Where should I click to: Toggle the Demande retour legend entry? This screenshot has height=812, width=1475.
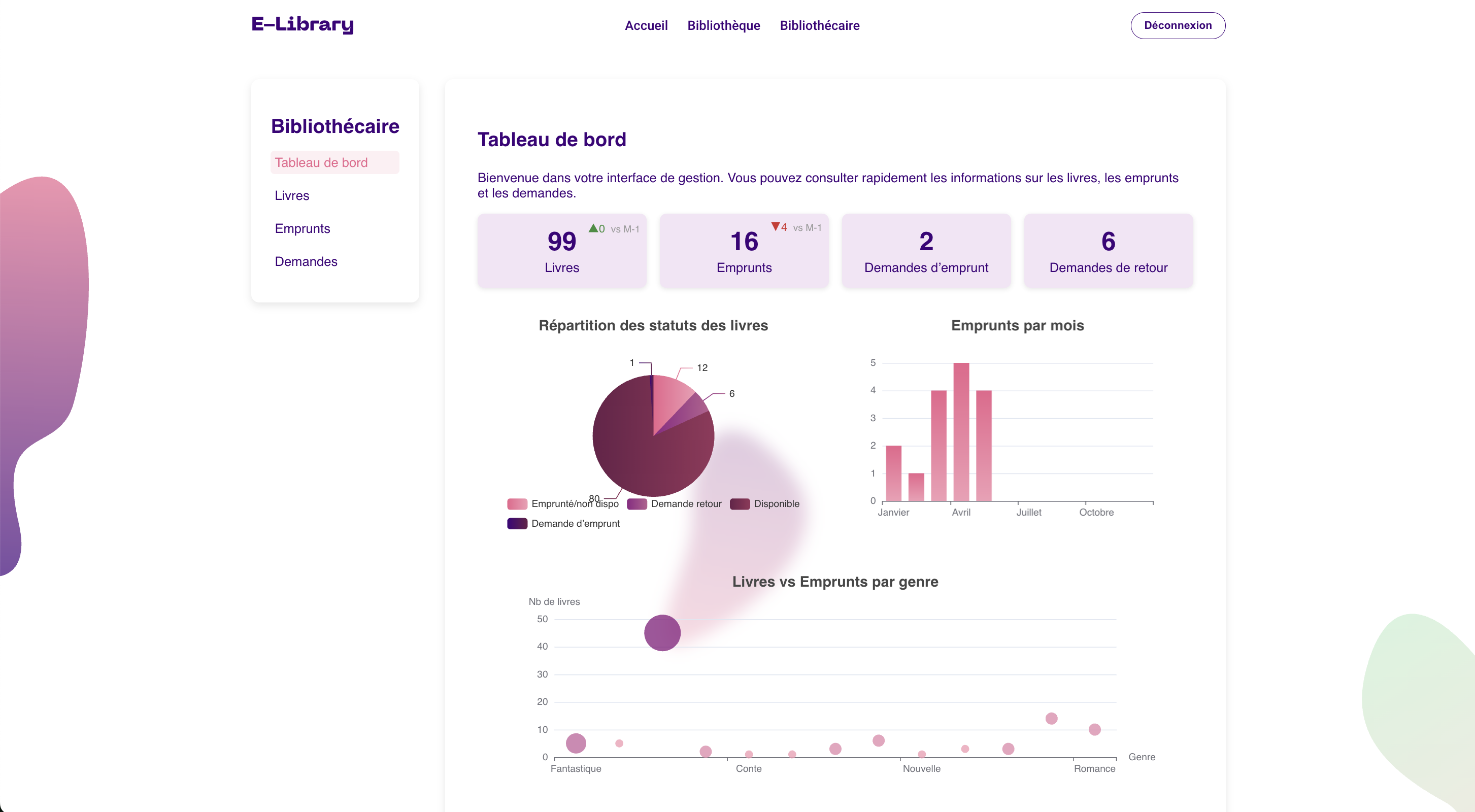point(685,504)
